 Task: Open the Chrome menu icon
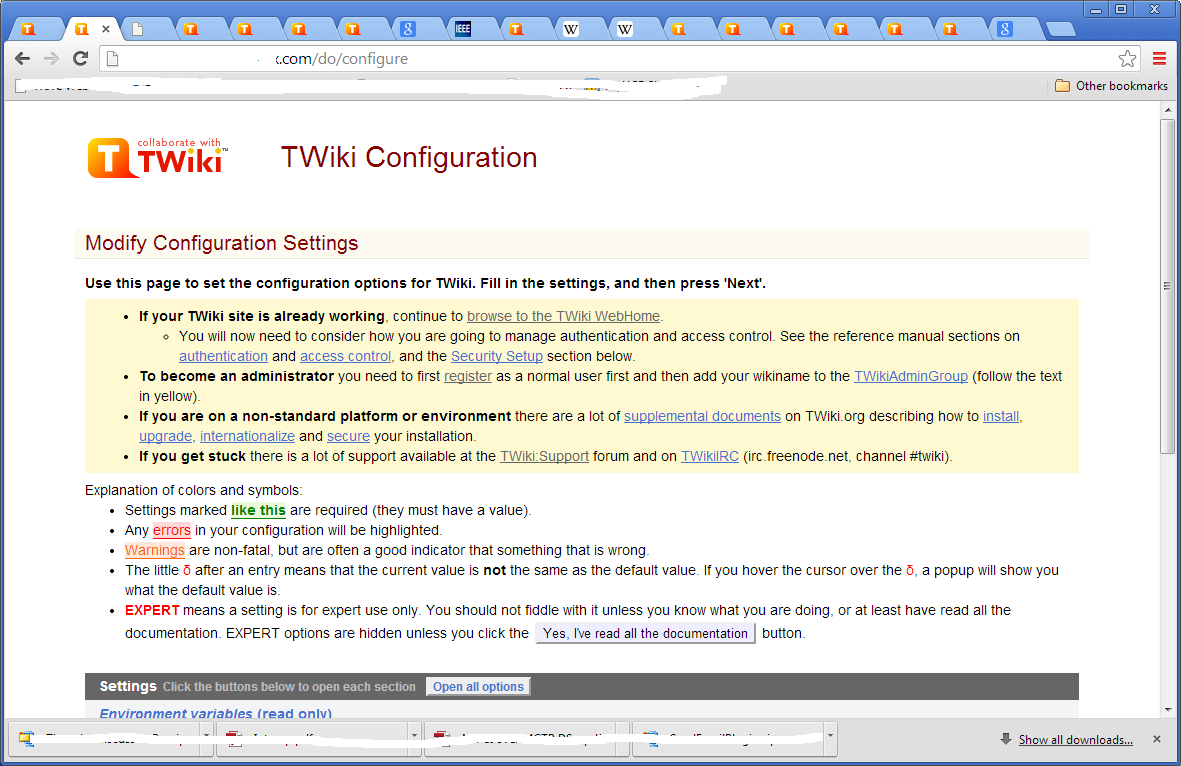(1160, 59)
